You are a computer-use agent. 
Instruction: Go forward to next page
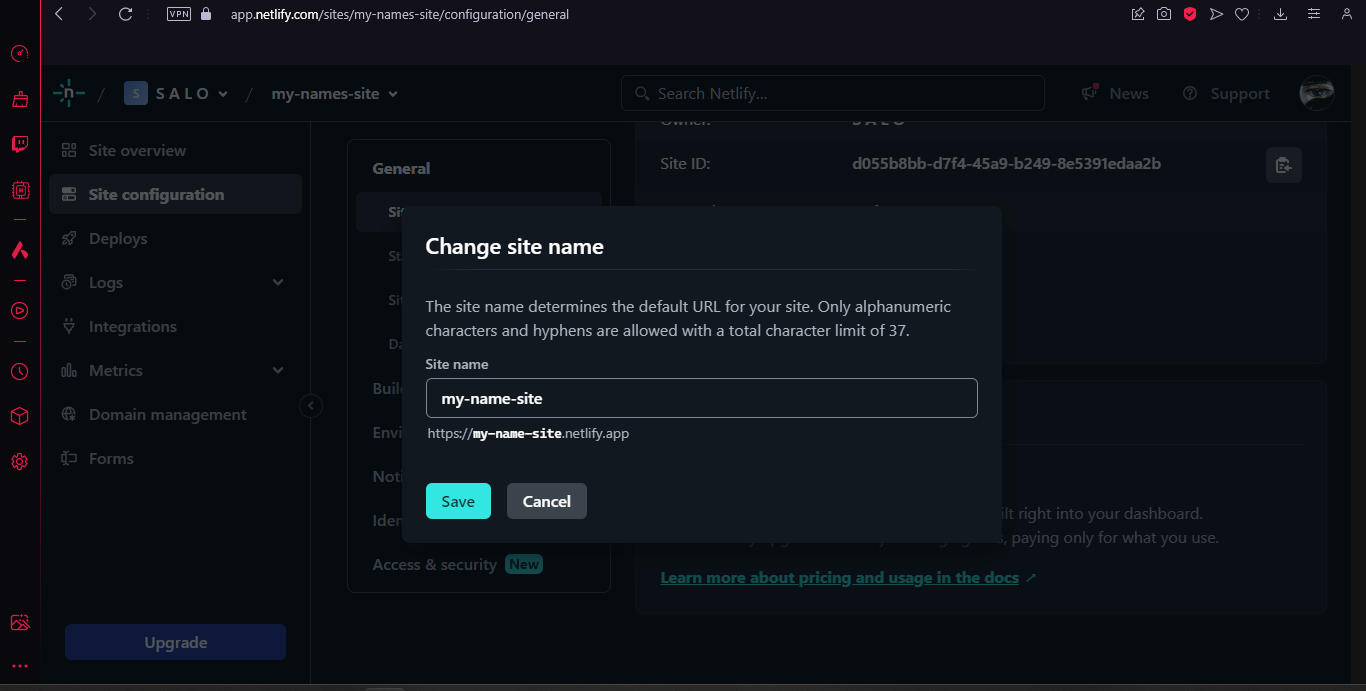click(x=92, y=14)
